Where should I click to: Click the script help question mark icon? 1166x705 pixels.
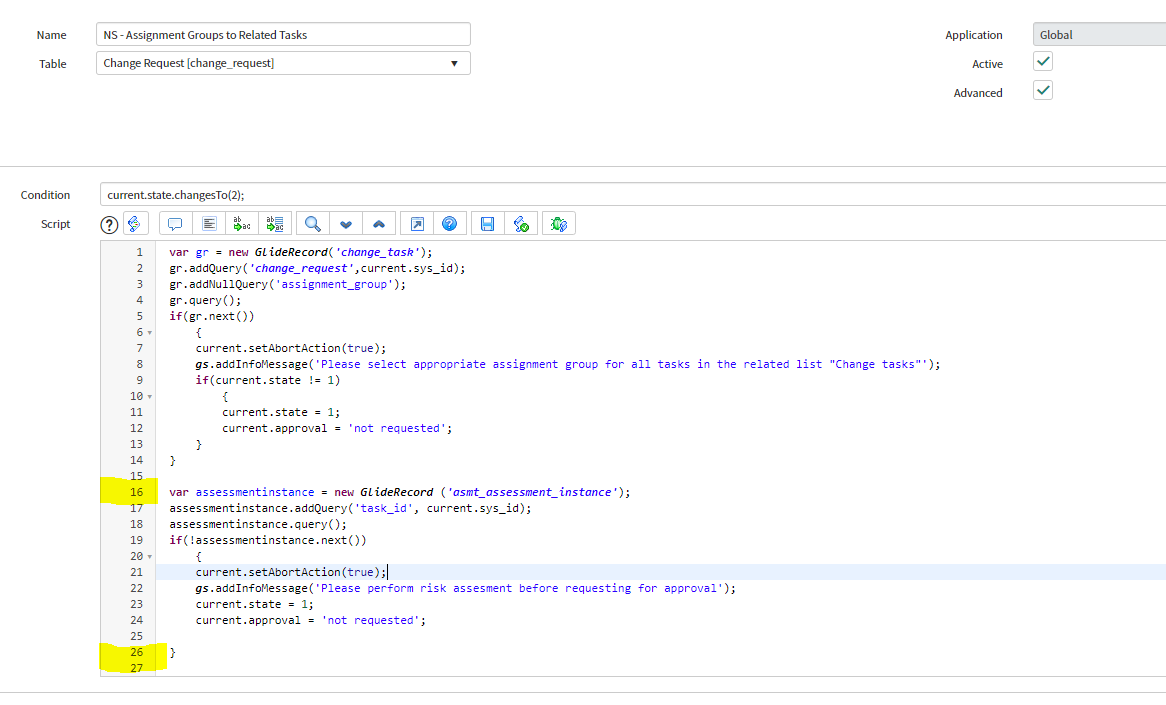110,225
